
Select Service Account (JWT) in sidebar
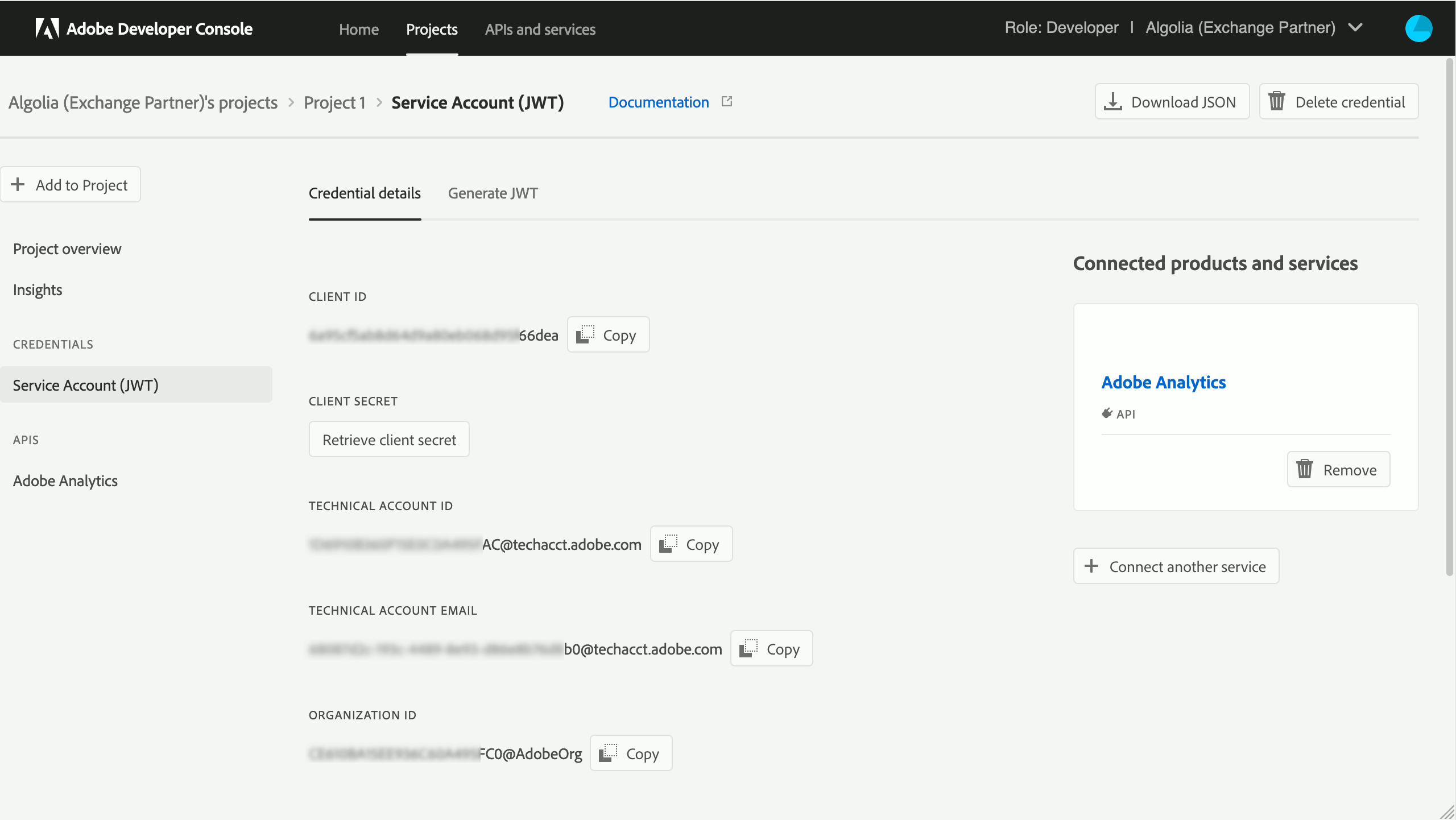[x=136, y=385]
